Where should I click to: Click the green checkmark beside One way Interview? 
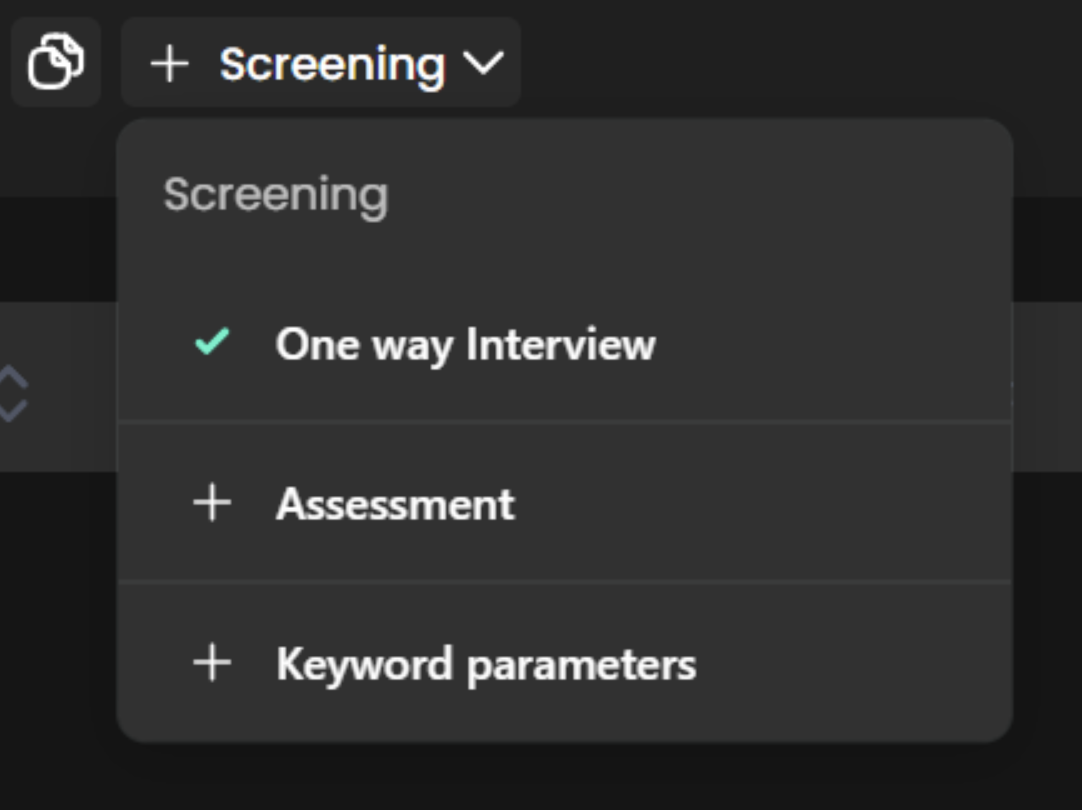(212, 343)
